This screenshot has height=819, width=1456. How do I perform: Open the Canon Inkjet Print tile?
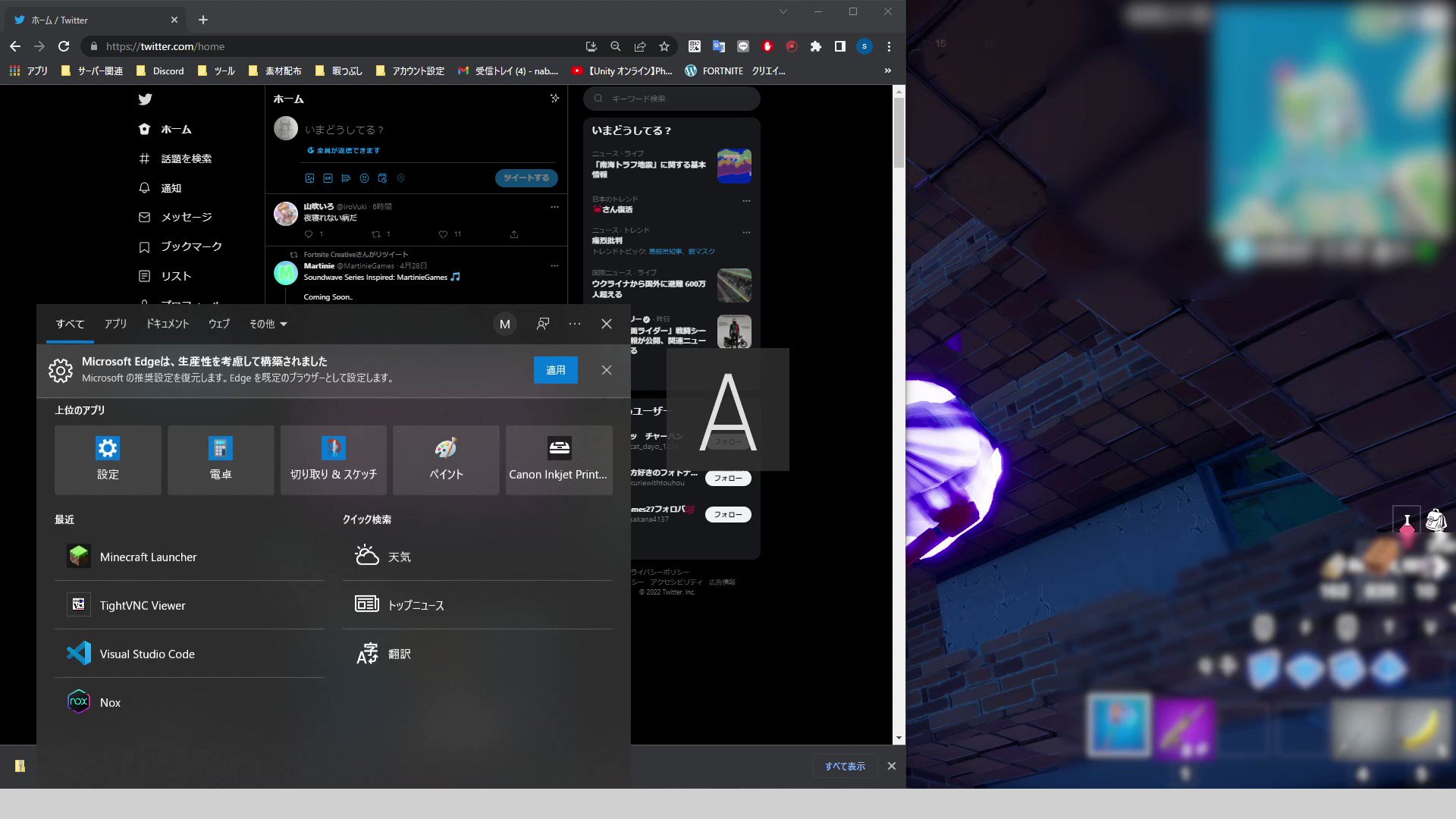(559, 460)
